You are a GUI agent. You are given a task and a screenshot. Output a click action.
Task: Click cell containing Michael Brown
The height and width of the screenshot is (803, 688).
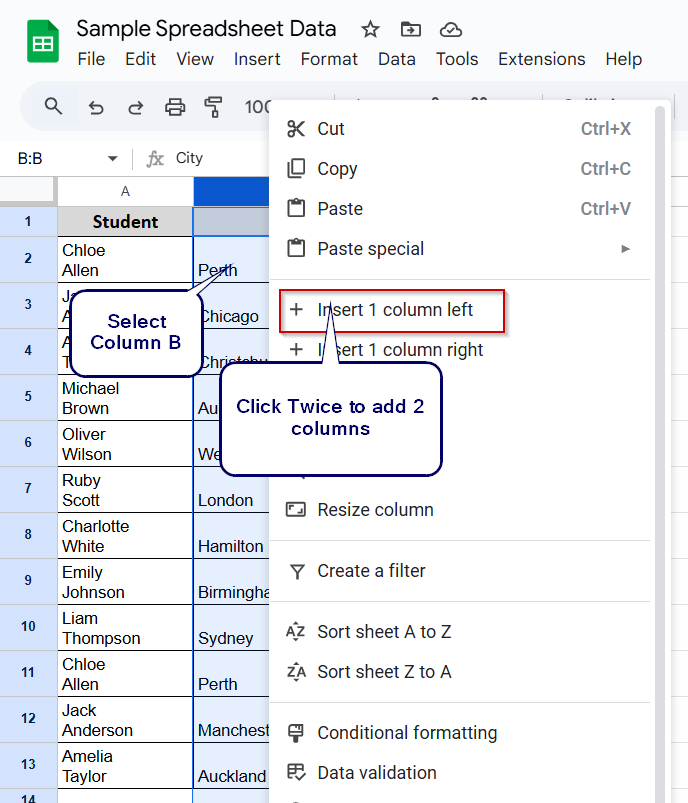(x=125, y=398)
